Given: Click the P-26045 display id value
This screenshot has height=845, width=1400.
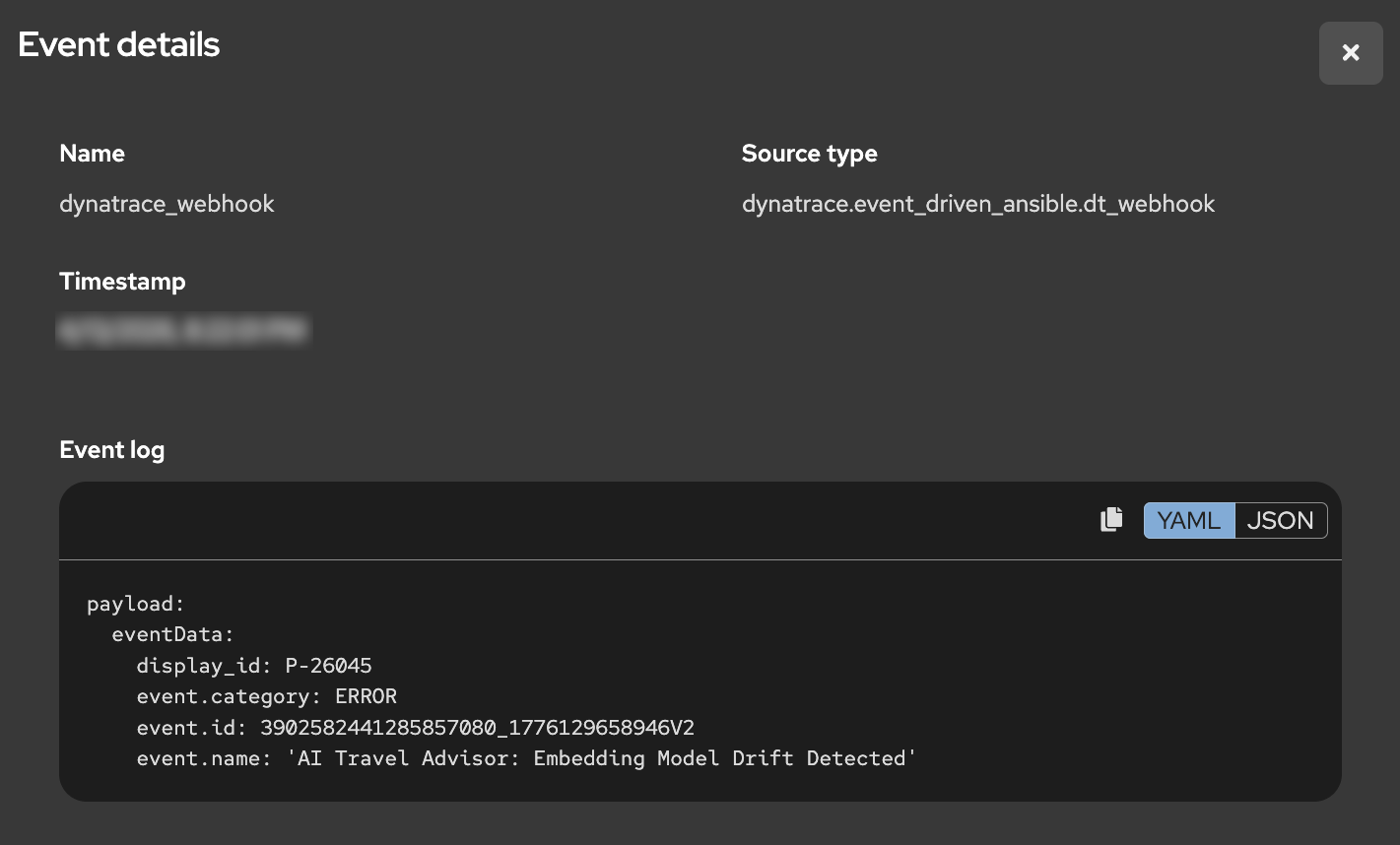Looking at the screenshot, I should coord(328,666).
